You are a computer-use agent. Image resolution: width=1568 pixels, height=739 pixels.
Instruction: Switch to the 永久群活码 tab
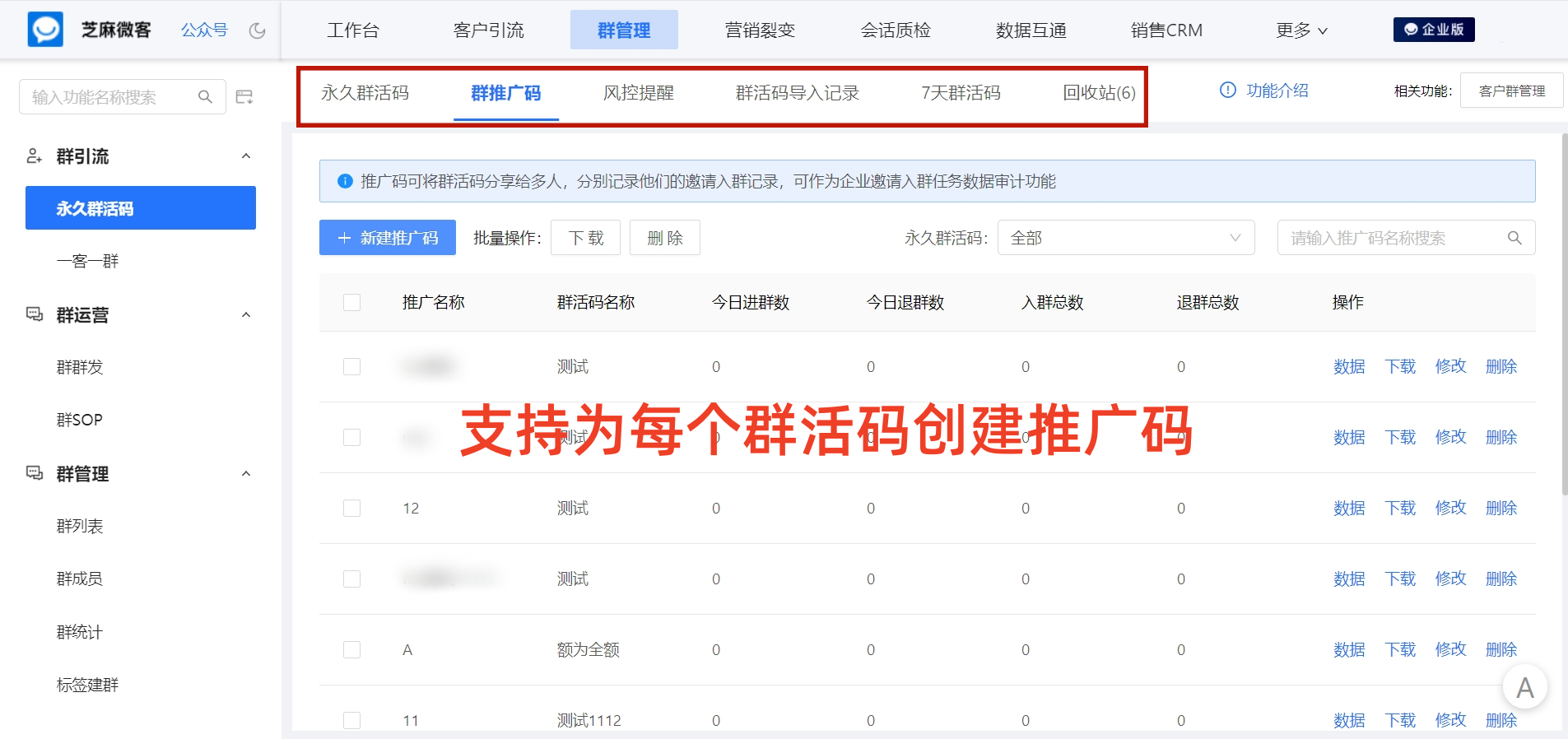(x=365, y=93)
